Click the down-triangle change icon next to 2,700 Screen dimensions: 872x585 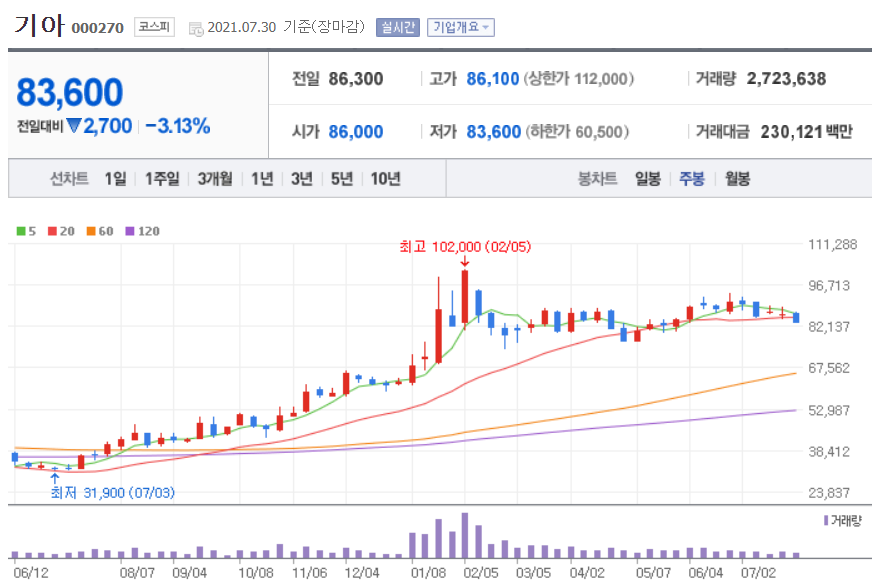click(x=74, y=126)
